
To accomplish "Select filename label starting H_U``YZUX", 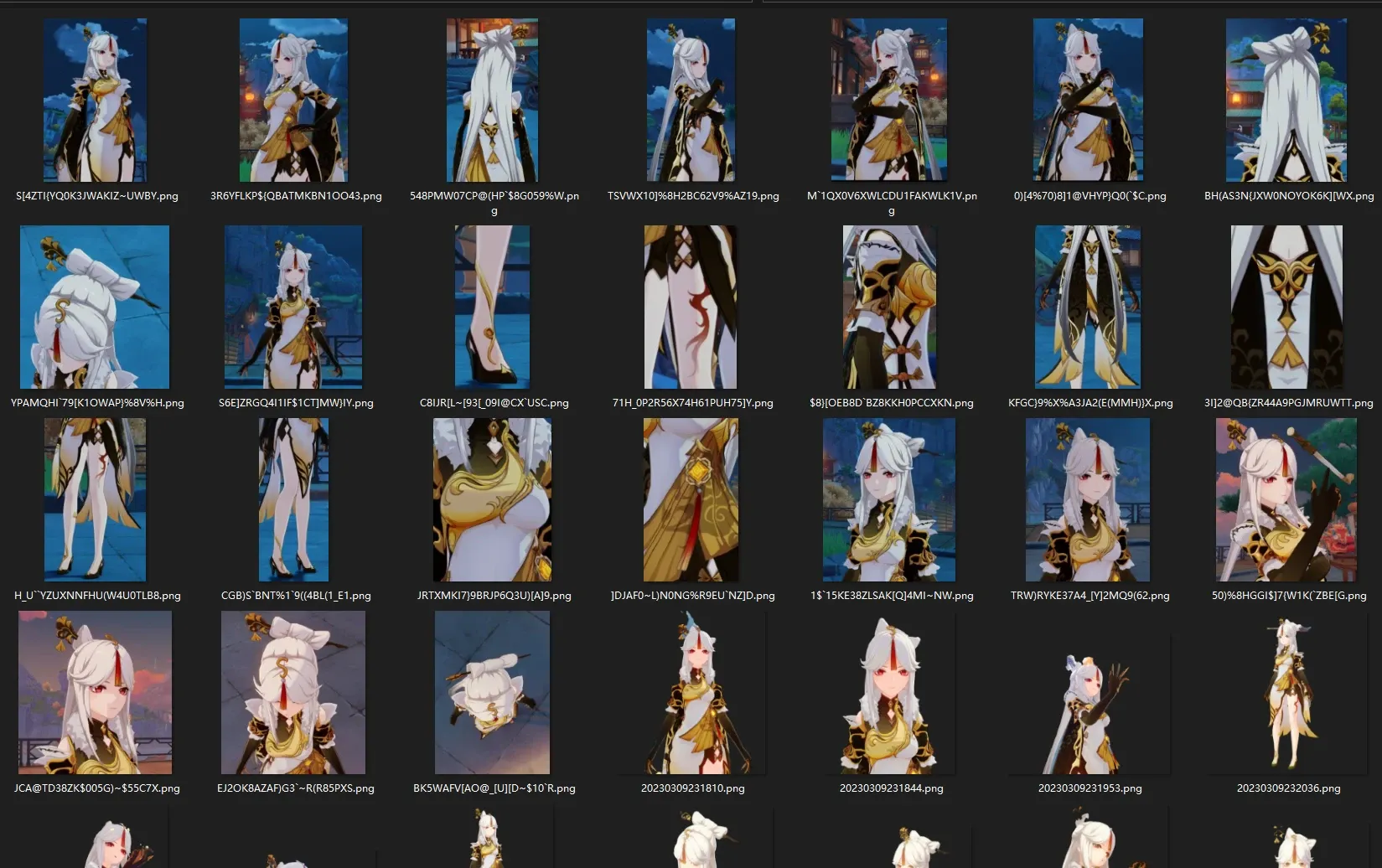I will (97, 596).
